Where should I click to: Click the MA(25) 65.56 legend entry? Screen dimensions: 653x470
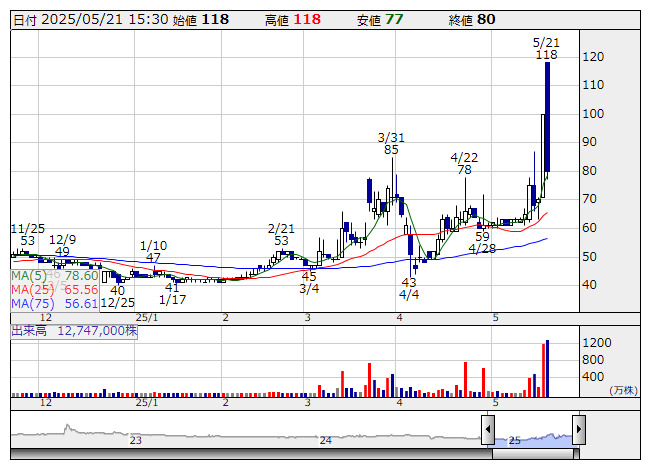point(55,289)
